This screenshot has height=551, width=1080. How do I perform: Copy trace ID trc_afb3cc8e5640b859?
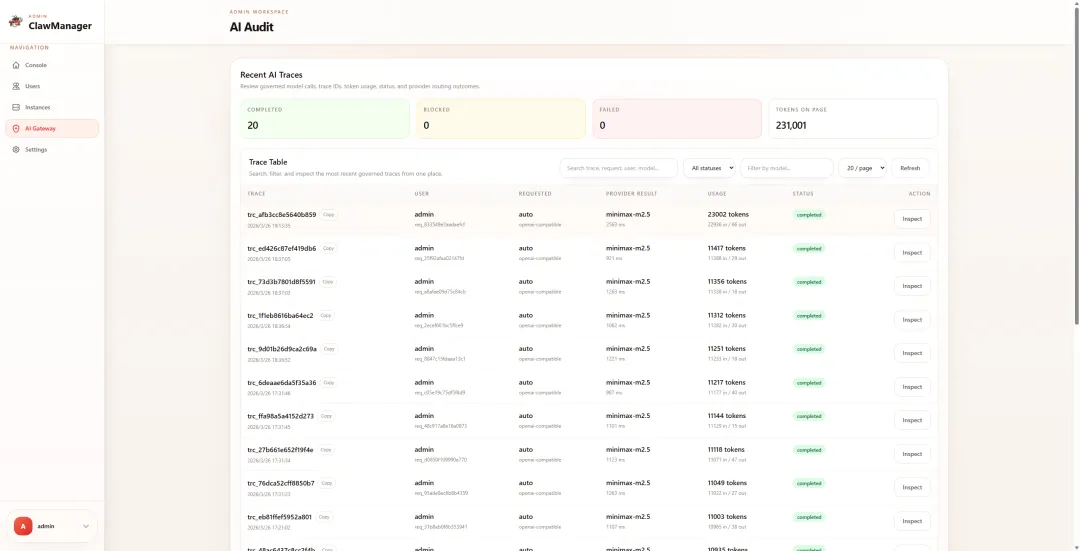pos(329,215)
